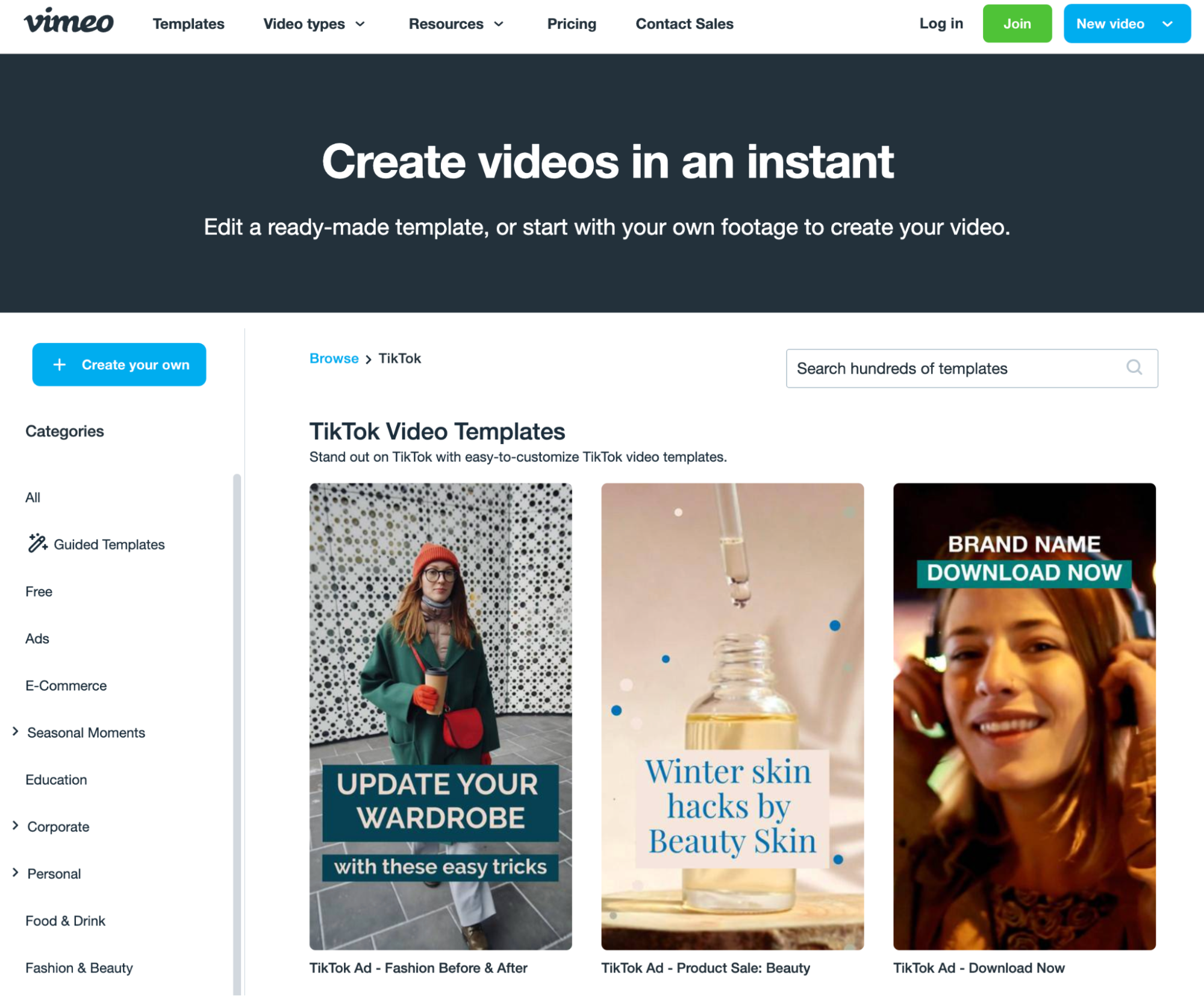Open the New video dropdown arrow
The image size is (1204, 996).
click(1167, 24)
